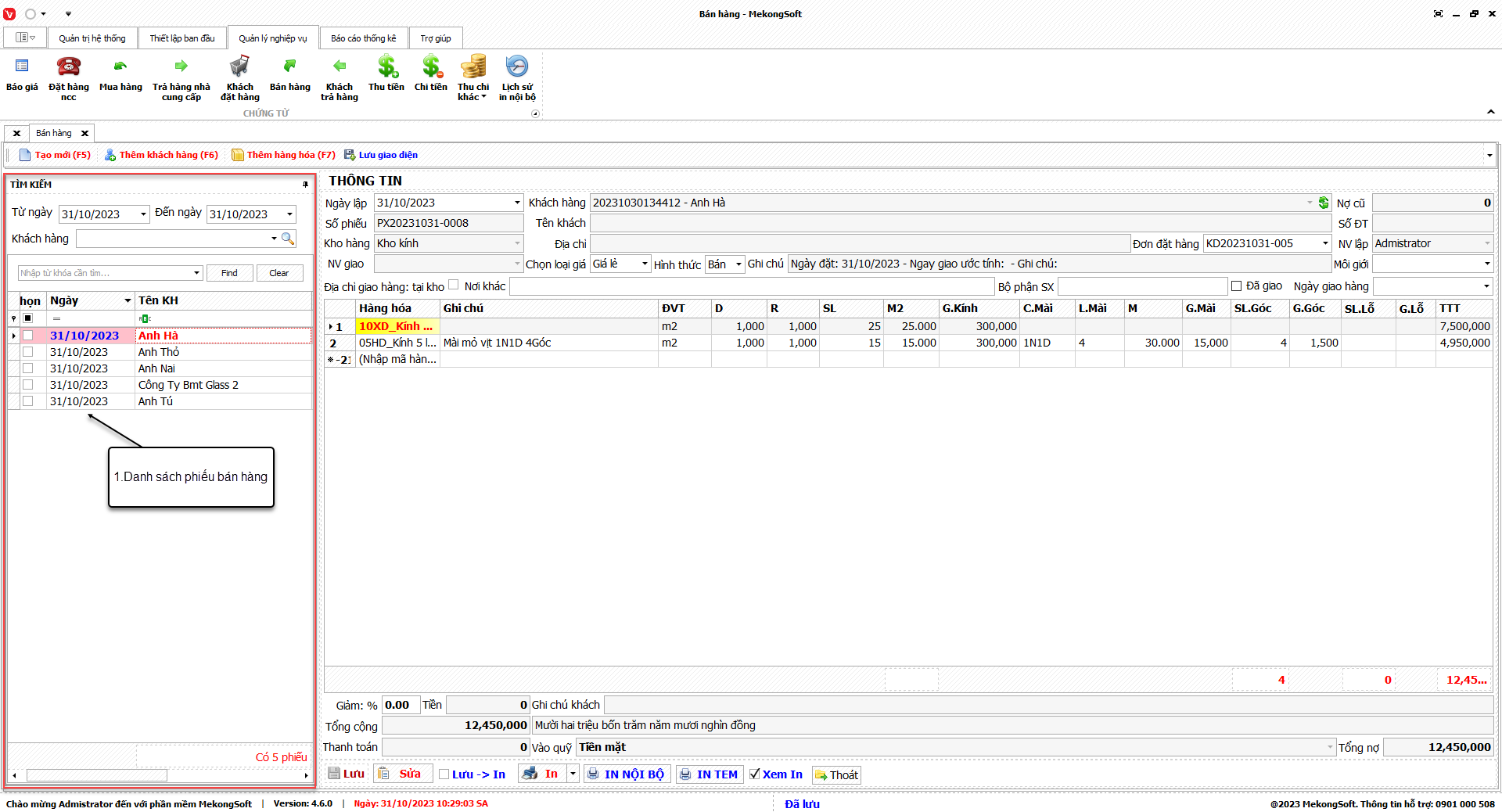Viewport: 1502px width, 812px height.
Task: Click the horizontal scrollbar in search panel
Action: coord(97,775)
